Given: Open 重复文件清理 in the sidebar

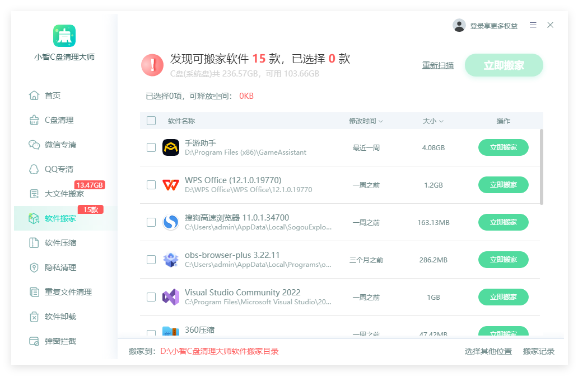Looking at the screenshot, I should pyautogui.click(x=68, y=292).
